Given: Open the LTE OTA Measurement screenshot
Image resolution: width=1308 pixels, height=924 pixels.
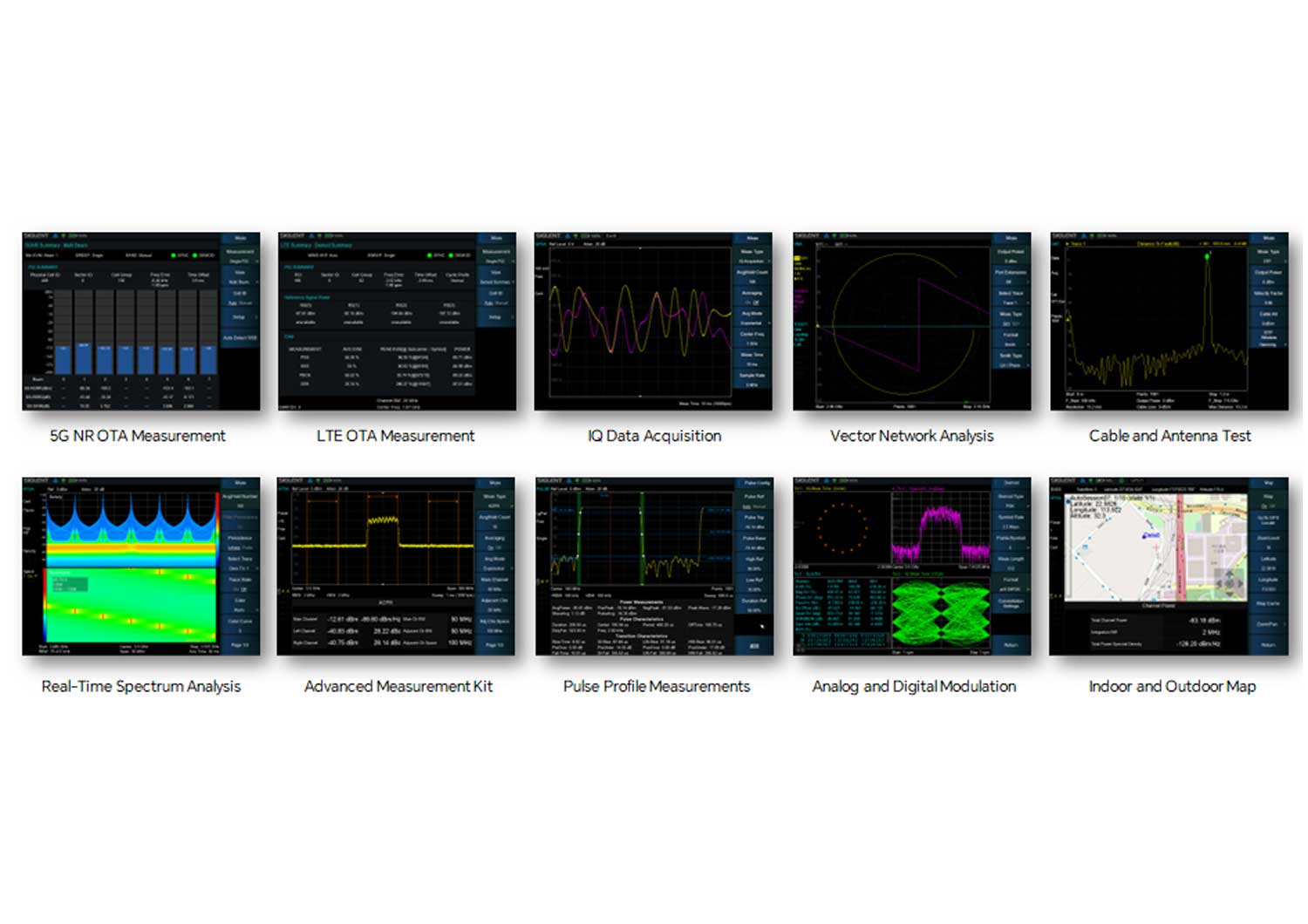Looking at the screenshot, I should pos(397,322).
